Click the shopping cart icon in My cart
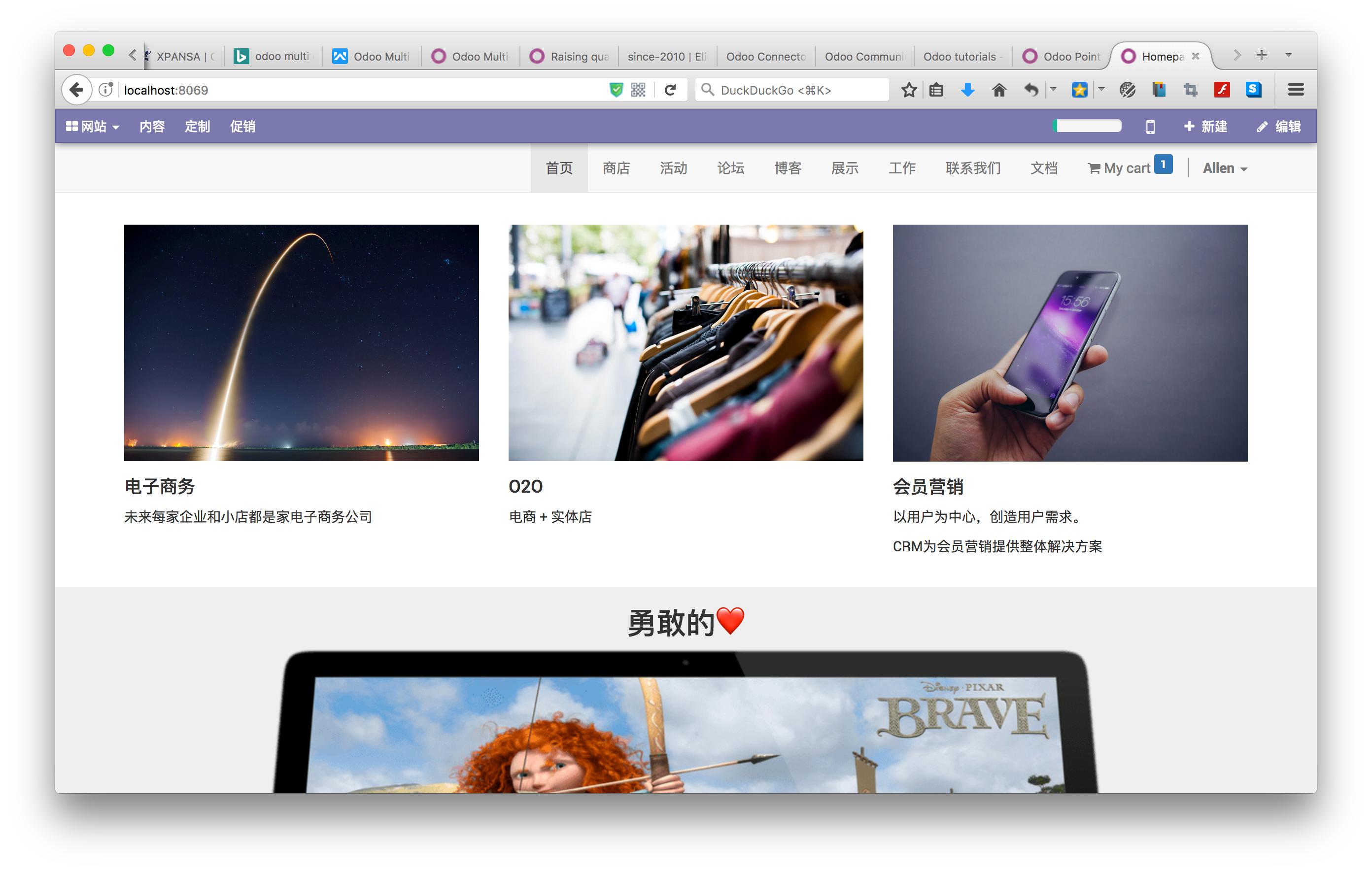Viewport: 1372px width, 872px height. pos(1096,168)
